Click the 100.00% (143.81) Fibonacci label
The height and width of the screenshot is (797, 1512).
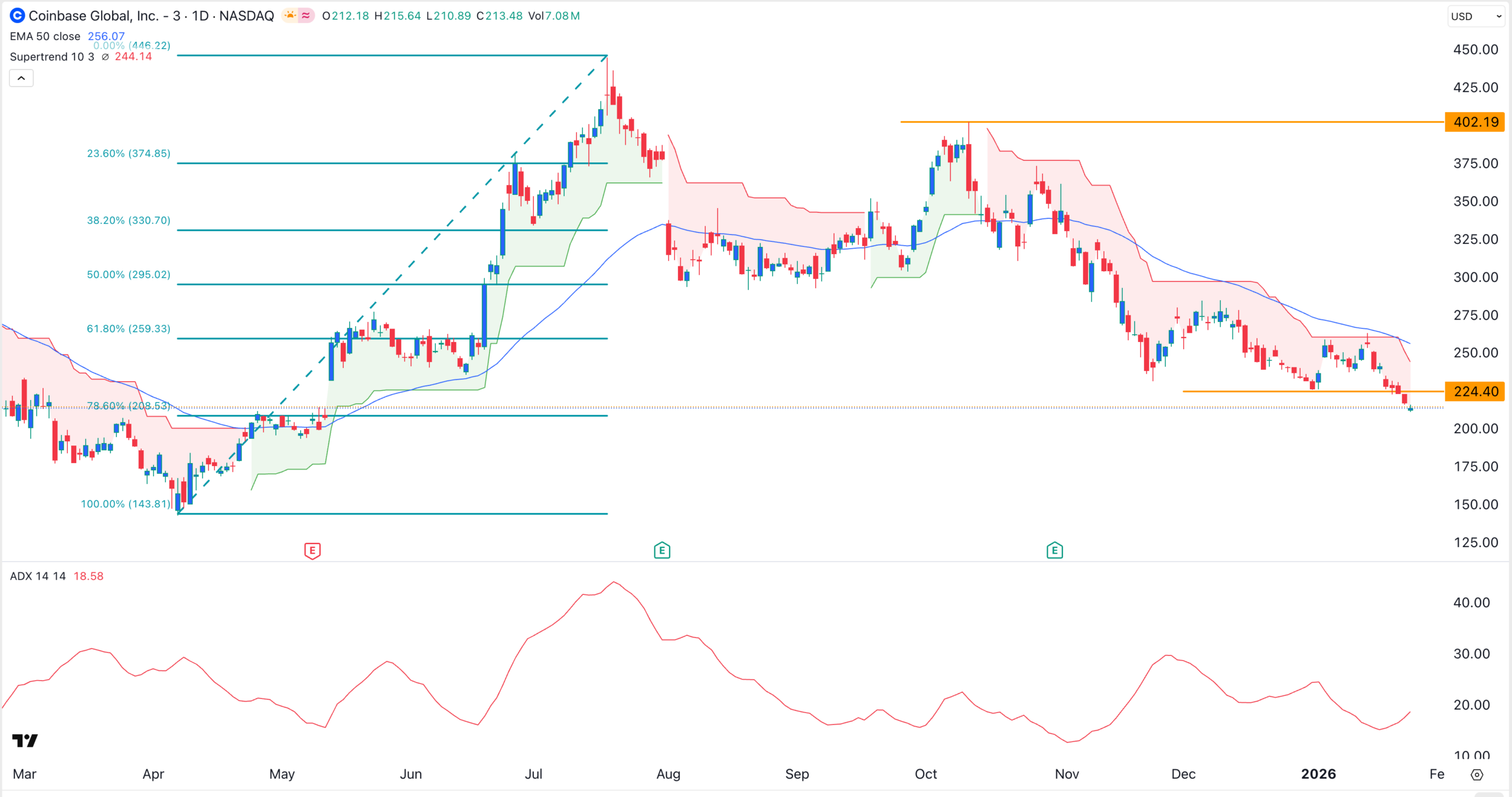[126, 504]
